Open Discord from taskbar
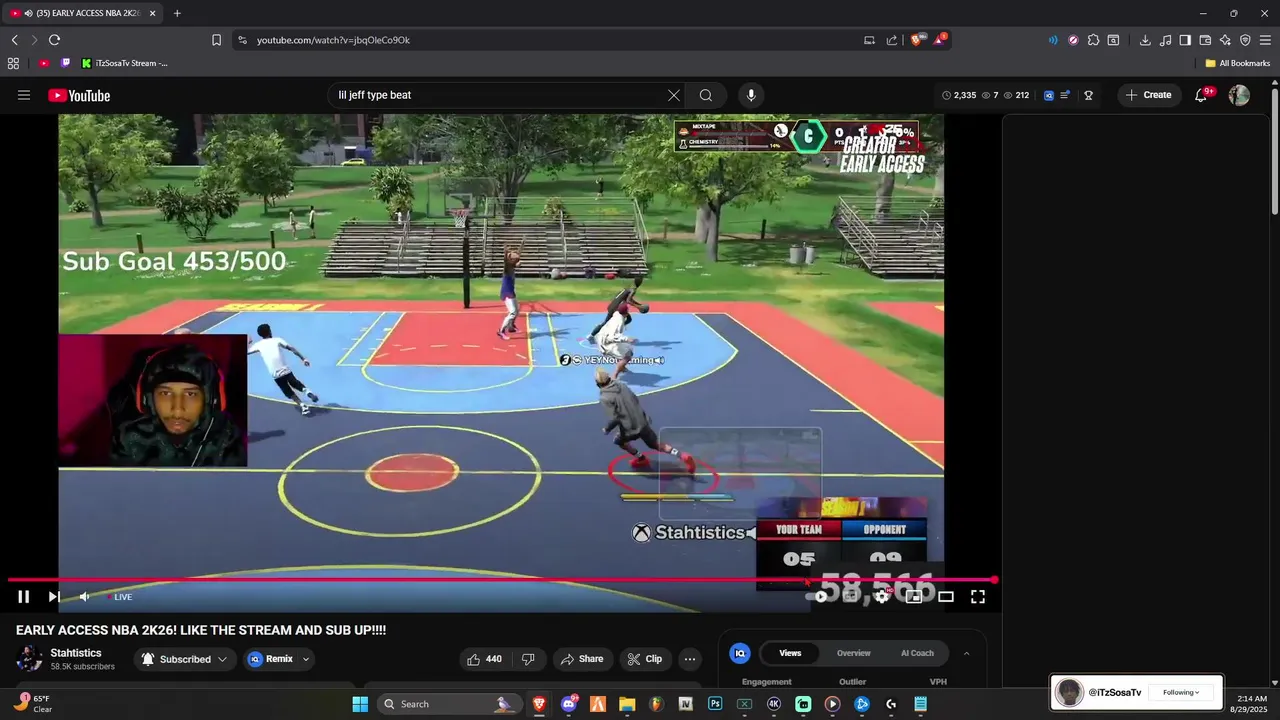Screen dimensions: 1280x720 point(569,704)
